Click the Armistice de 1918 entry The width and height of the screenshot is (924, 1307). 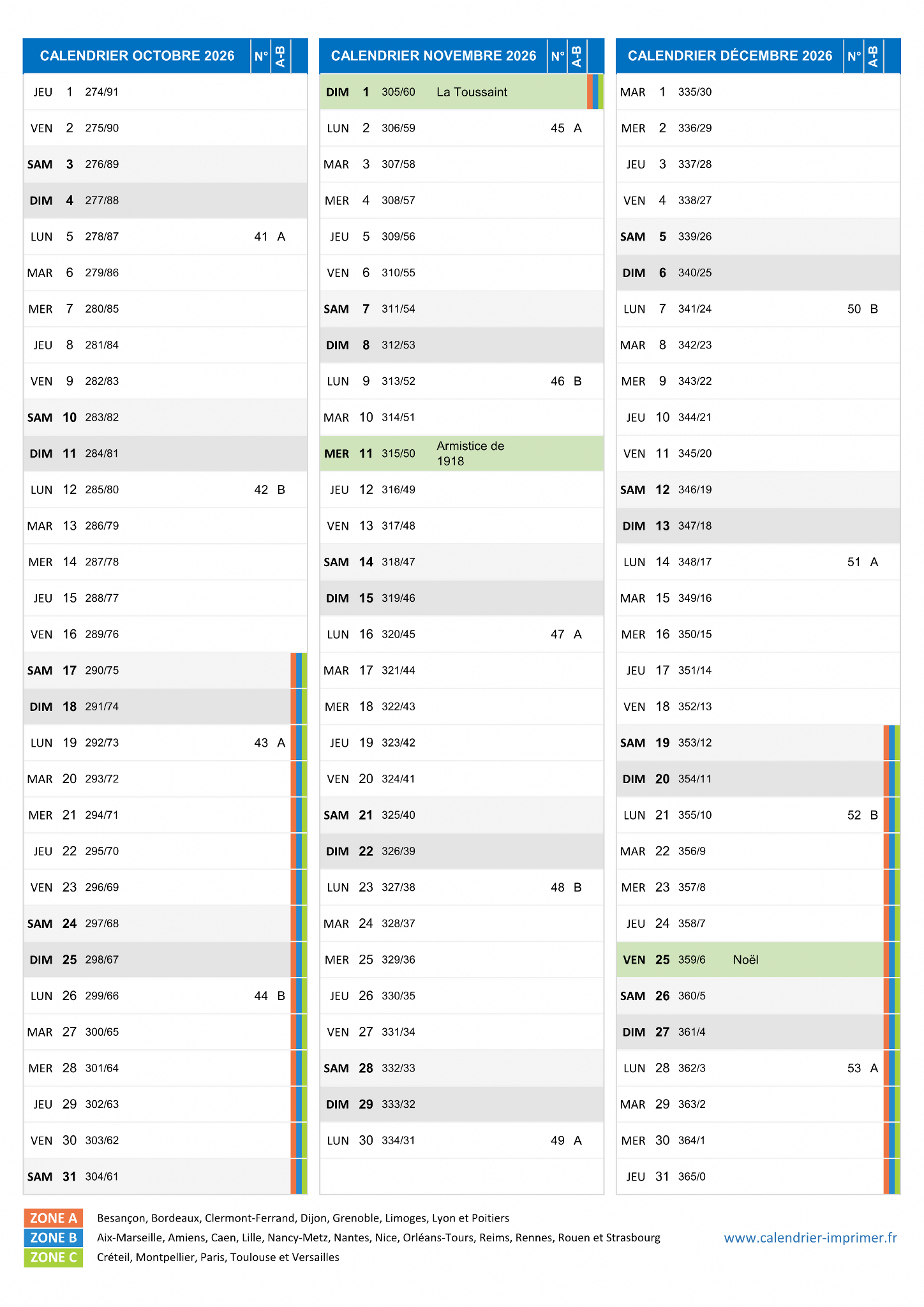[x=470, y=454]
